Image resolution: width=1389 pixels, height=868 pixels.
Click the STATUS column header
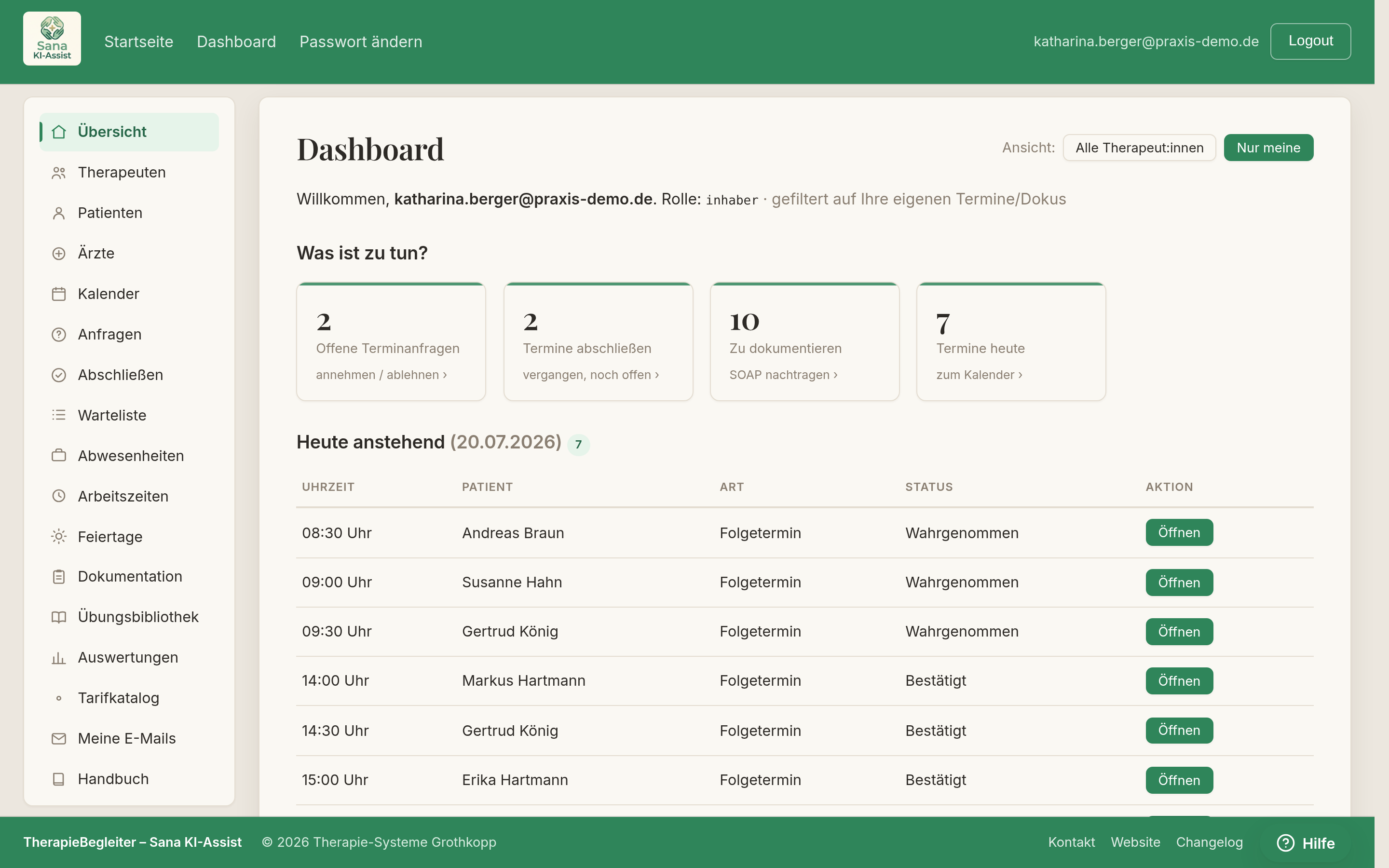(x=929, y=487)
